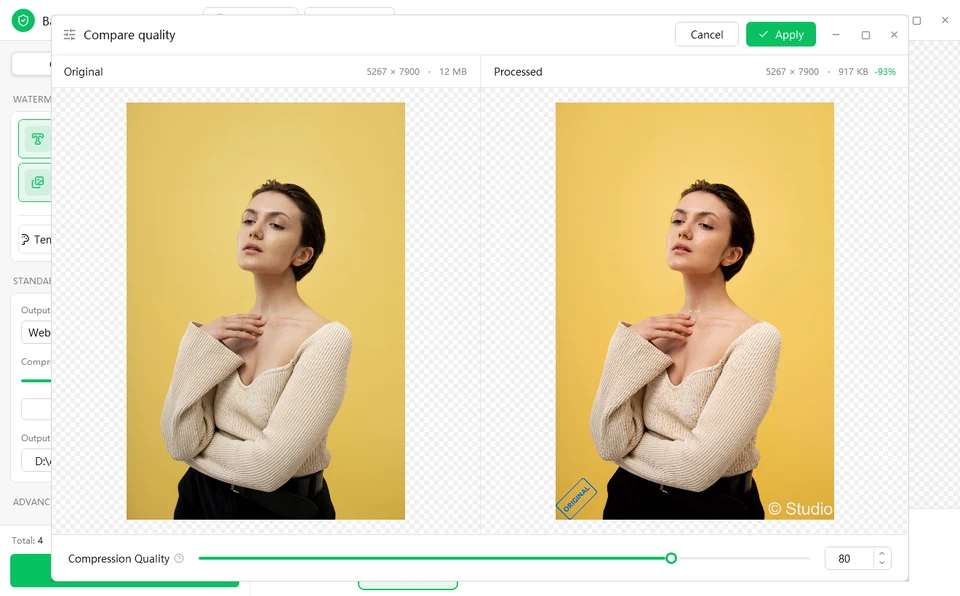Click the Original panel label
The image size is (960, 596).
pos(83,72)
